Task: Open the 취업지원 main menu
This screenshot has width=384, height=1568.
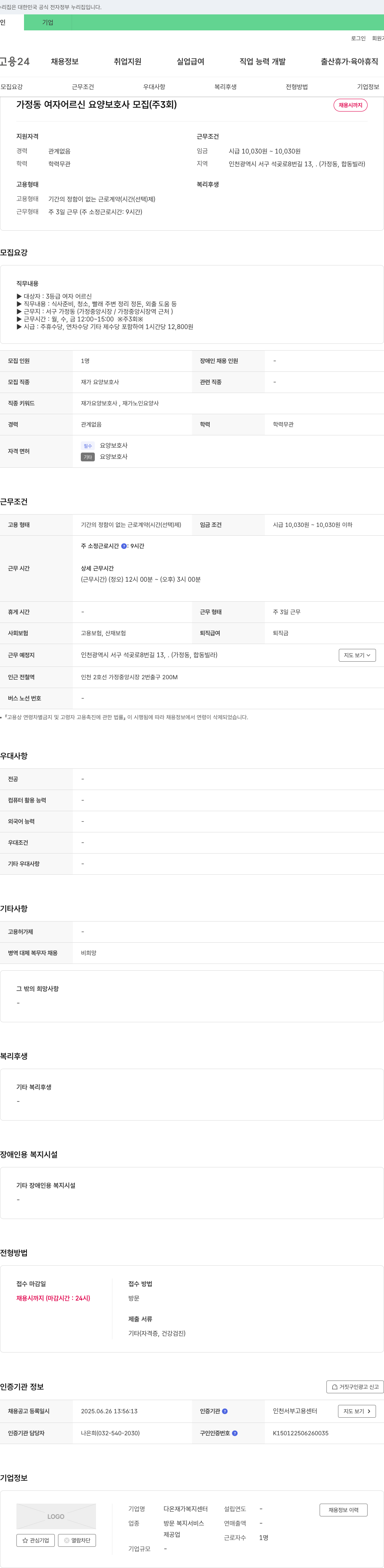Action: pyautogui.click(x=127, y=62)
